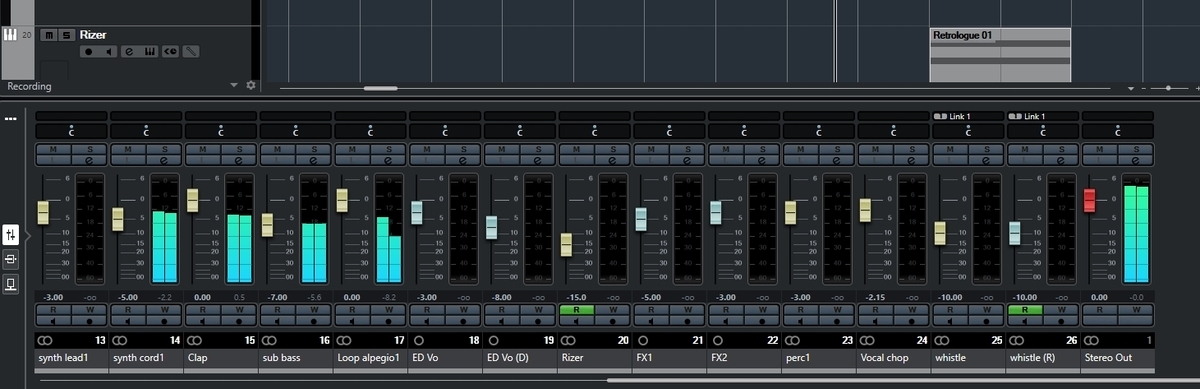
Task: Show the faders section via the left mixer icon
Action: coord(11,235)
